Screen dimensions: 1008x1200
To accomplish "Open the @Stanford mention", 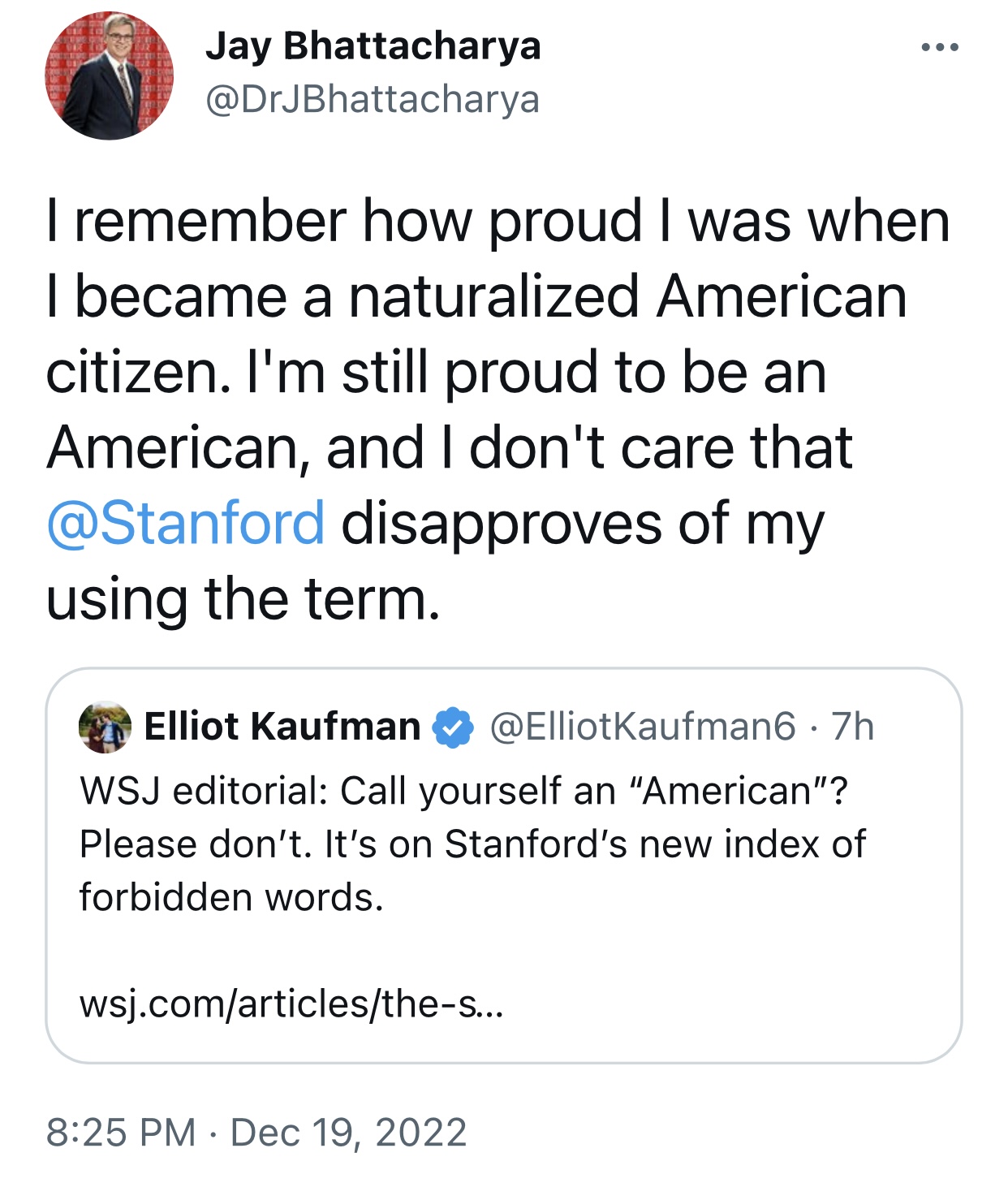I will click(186, 523).
